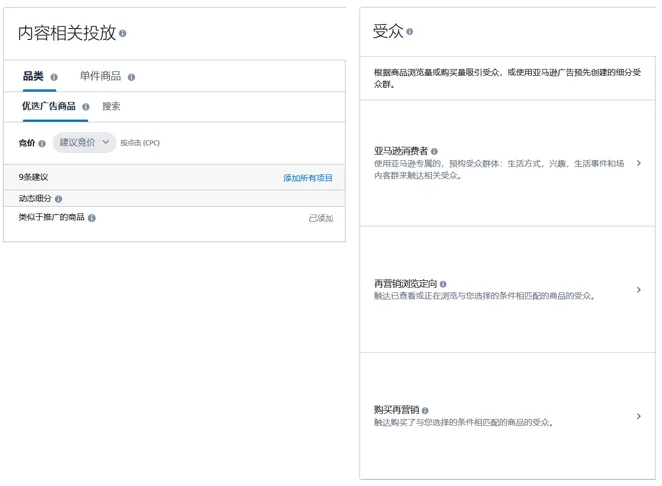
Task: Click info icon next to 内容相关投放 title
Action: coord(123,33)
